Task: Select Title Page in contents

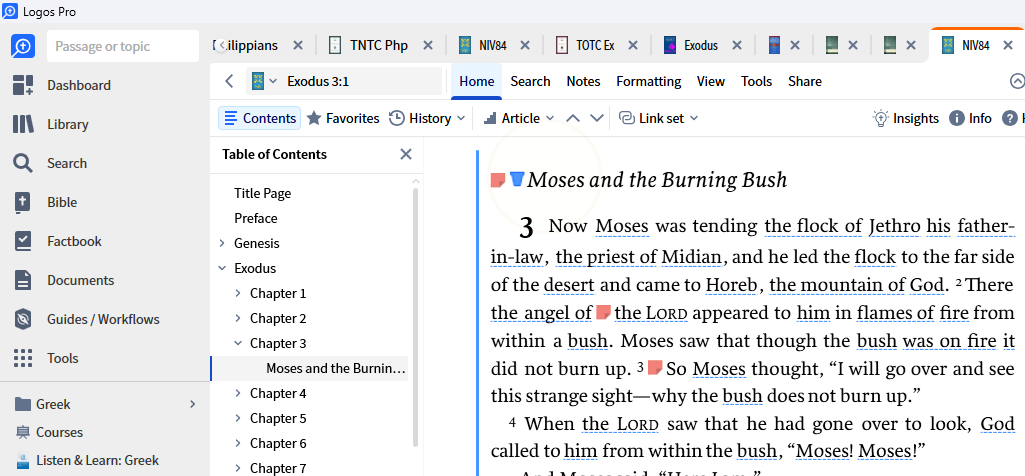Action: click(263, 194)
